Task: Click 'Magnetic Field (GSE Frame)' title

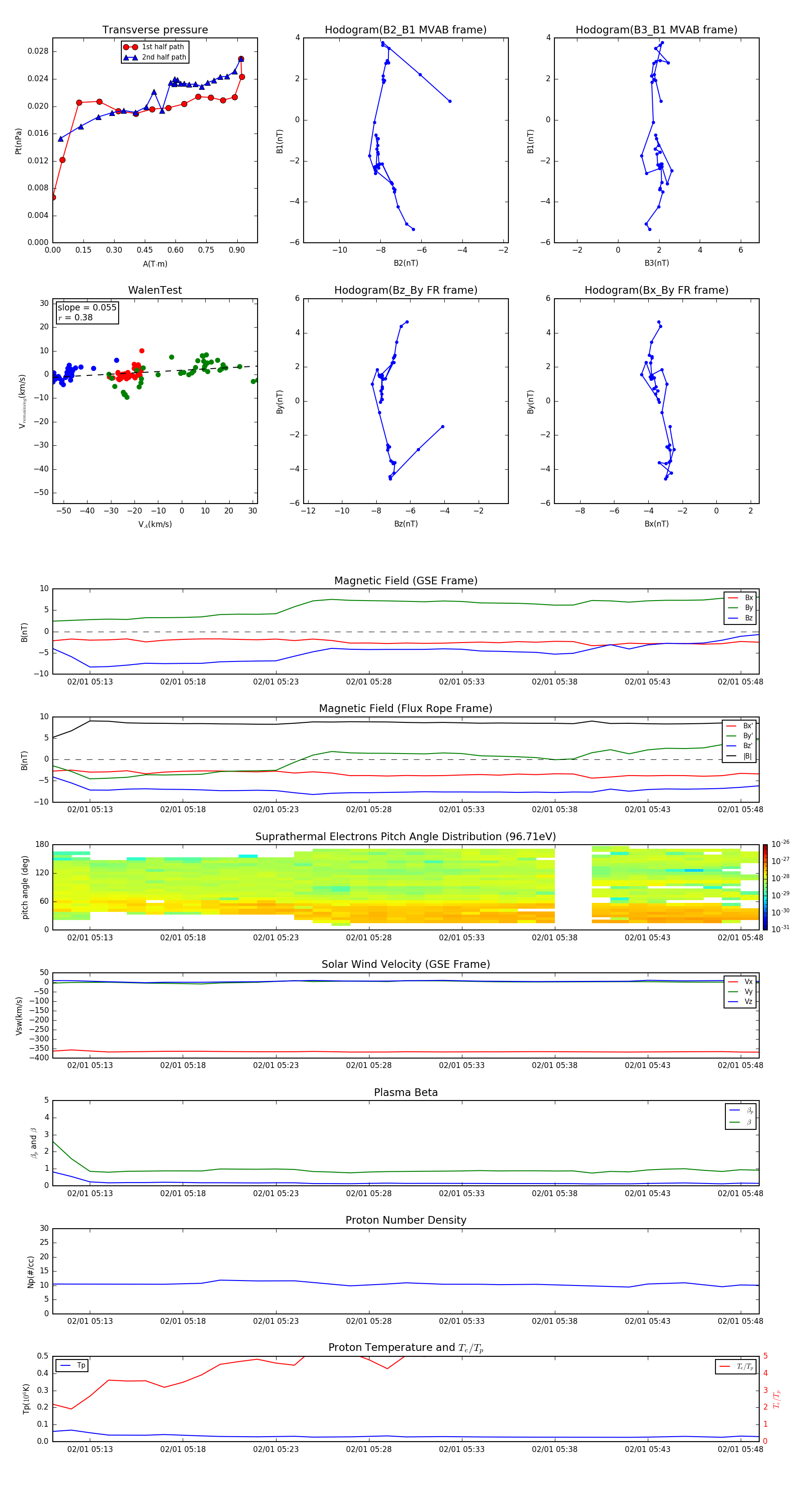Action: pos(406,581)
